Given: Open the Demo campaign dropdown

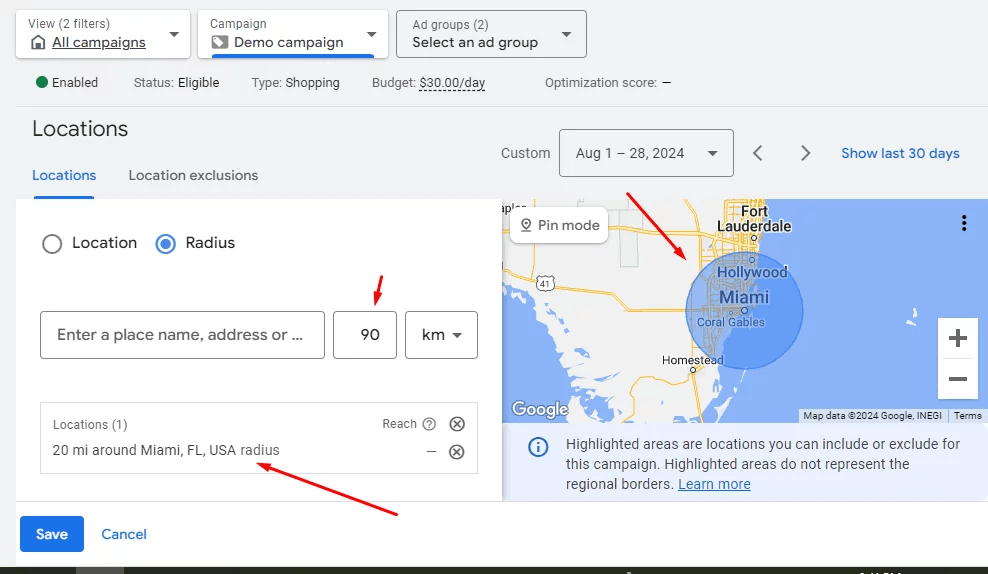Looking at the screenshot, I should (x=292, y=34).
